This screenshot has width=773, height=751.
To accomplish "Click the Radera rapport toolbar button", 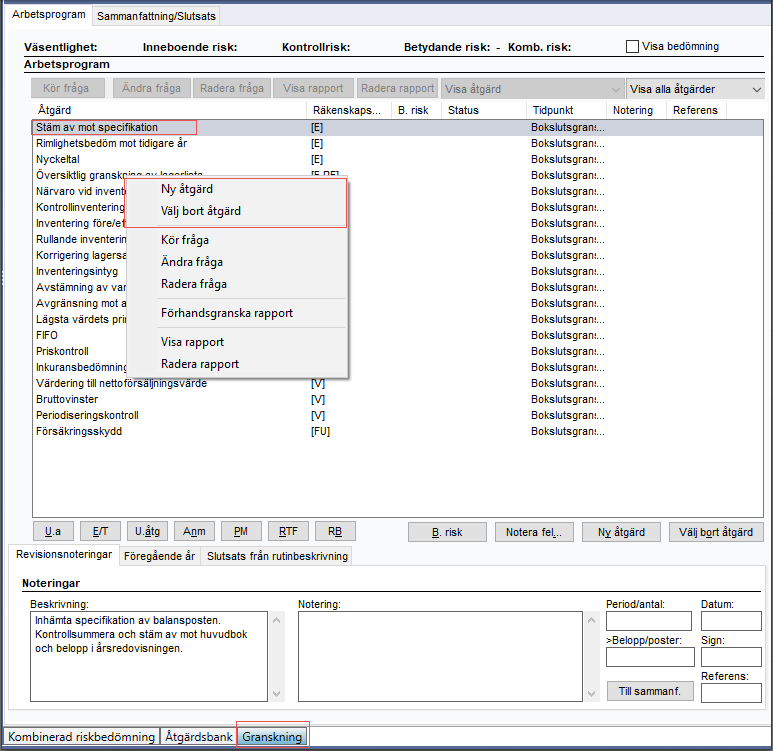I will [x=397, y=88].
